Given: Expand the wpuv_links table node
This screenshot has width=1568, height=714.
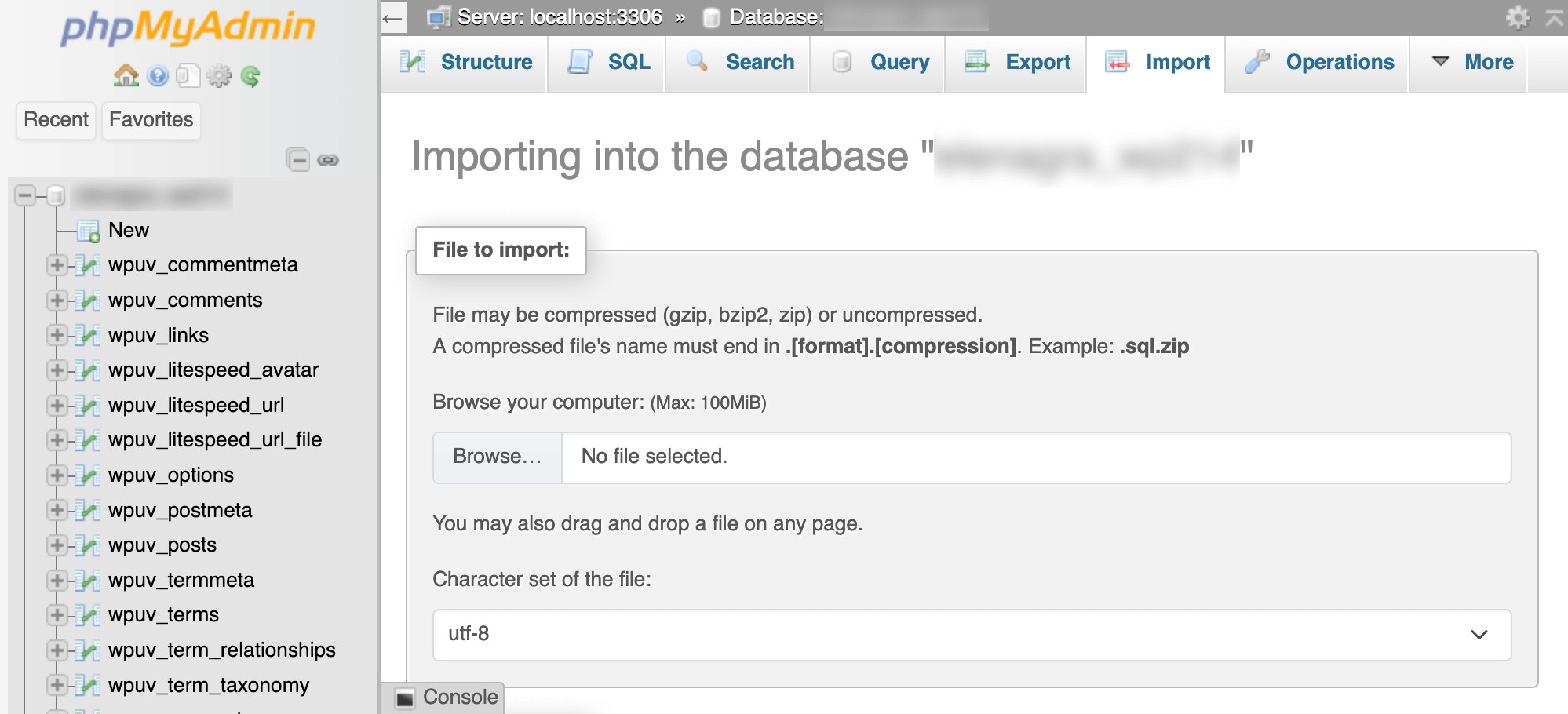Looking at the screenshot, I should point(56,335).
